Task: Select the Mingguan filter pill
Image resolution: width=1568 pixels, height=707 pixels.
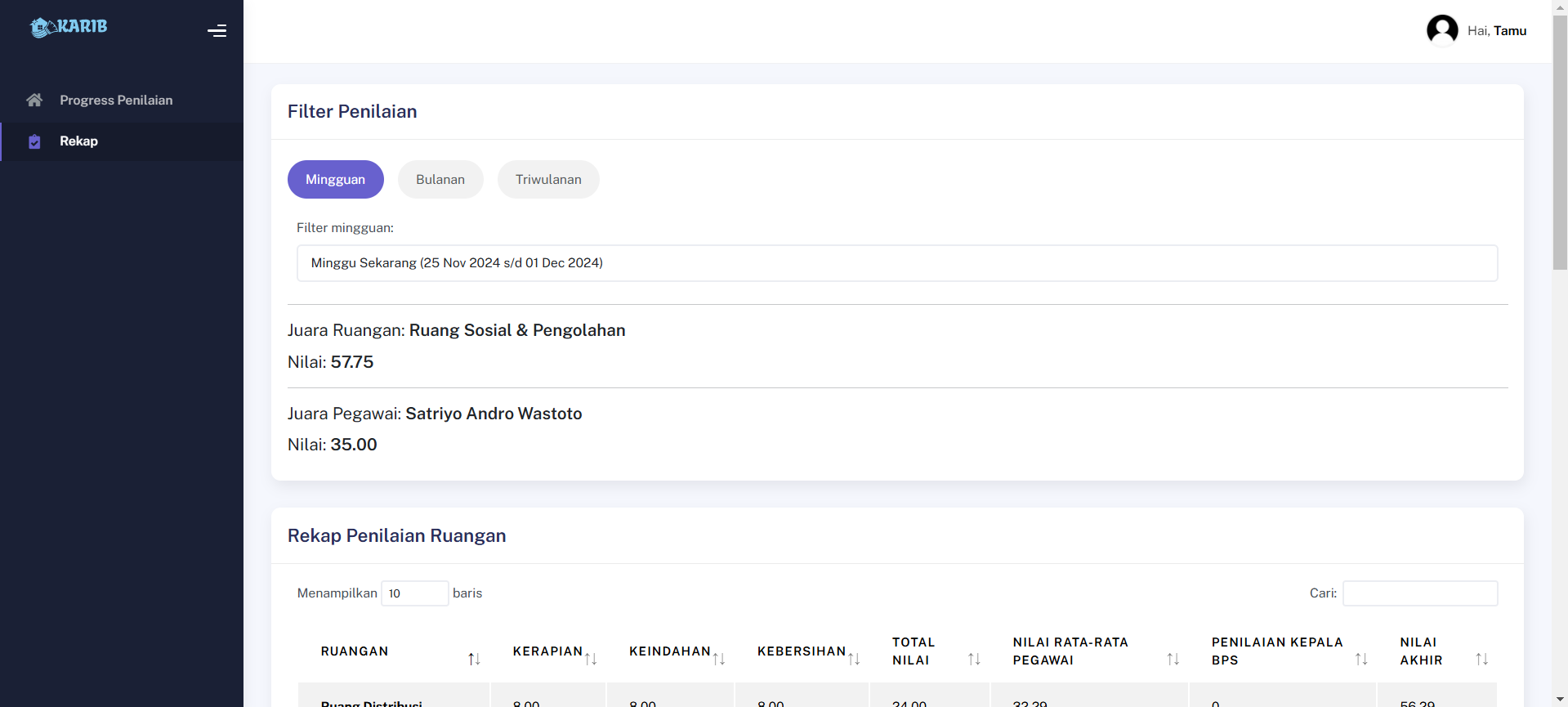Action: 335,180
